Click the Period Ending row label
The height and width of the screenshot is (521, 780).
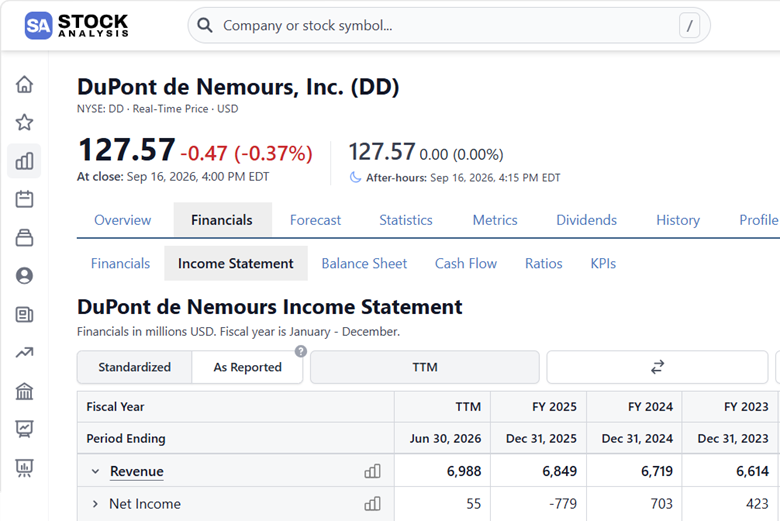click(126, 438)
